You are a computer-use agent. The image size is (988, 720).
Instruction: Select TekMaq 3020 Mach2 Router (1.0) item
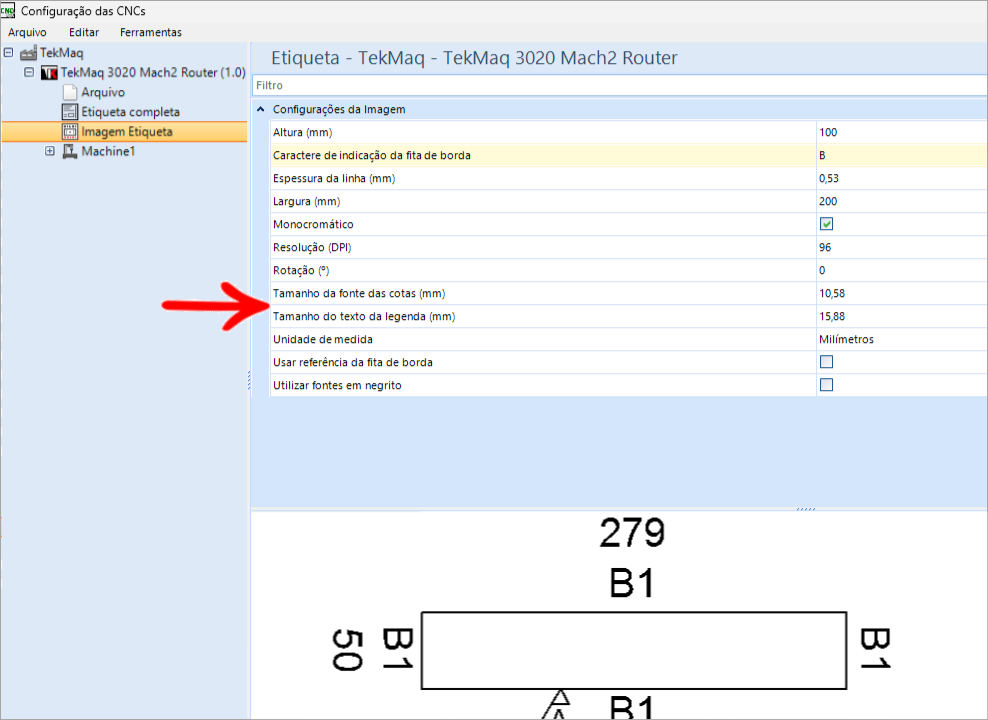tap(152, 72)
